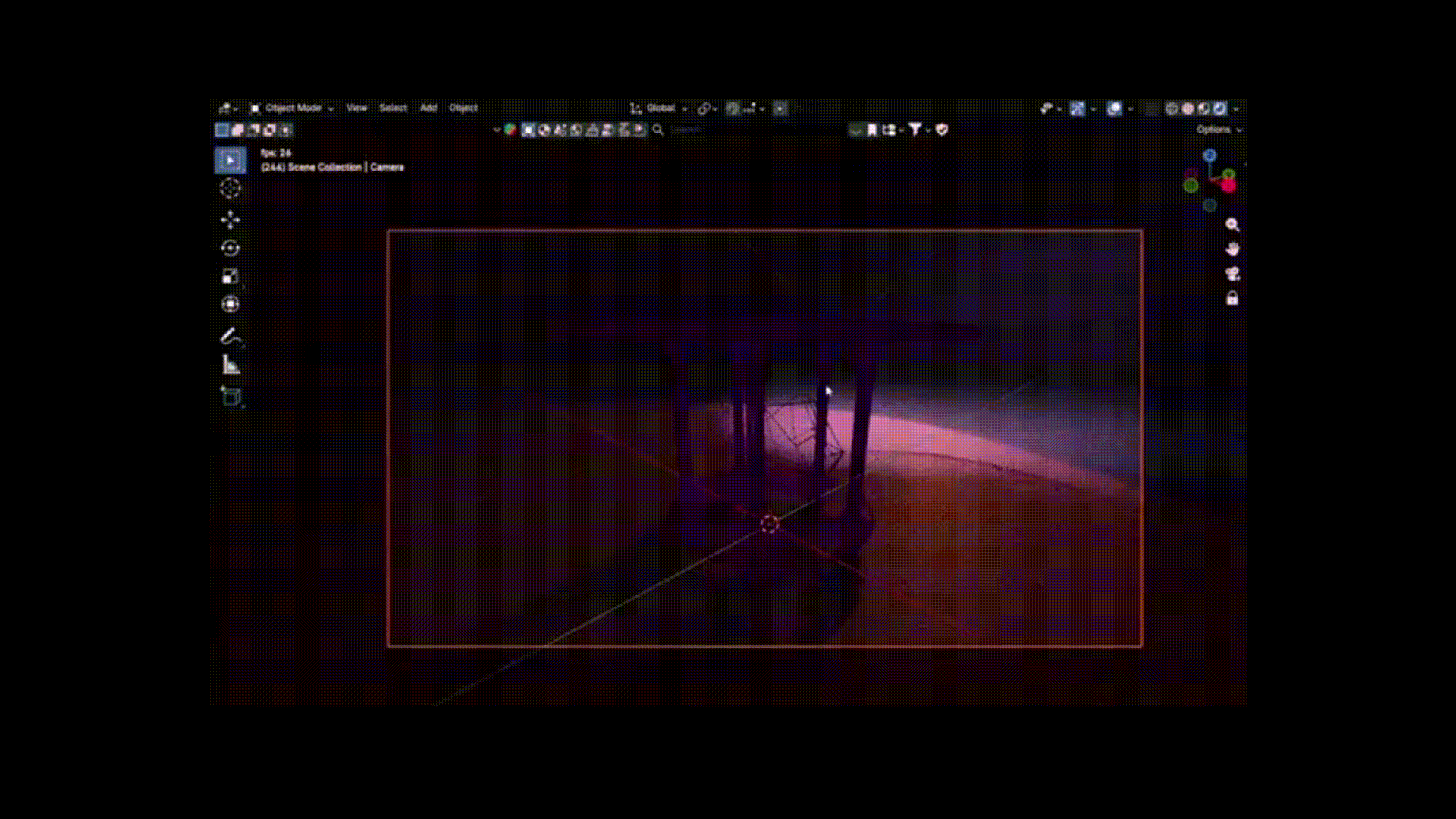Click the red X axis on gizmo
The width and height of the screenshot is (1456, 819).
[x=1228, y=186]
